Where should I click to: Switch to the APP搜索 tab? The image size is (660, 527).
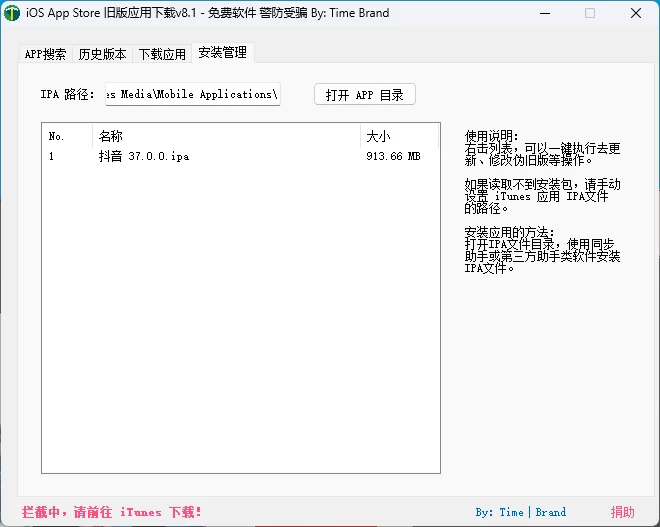[45, 54]
